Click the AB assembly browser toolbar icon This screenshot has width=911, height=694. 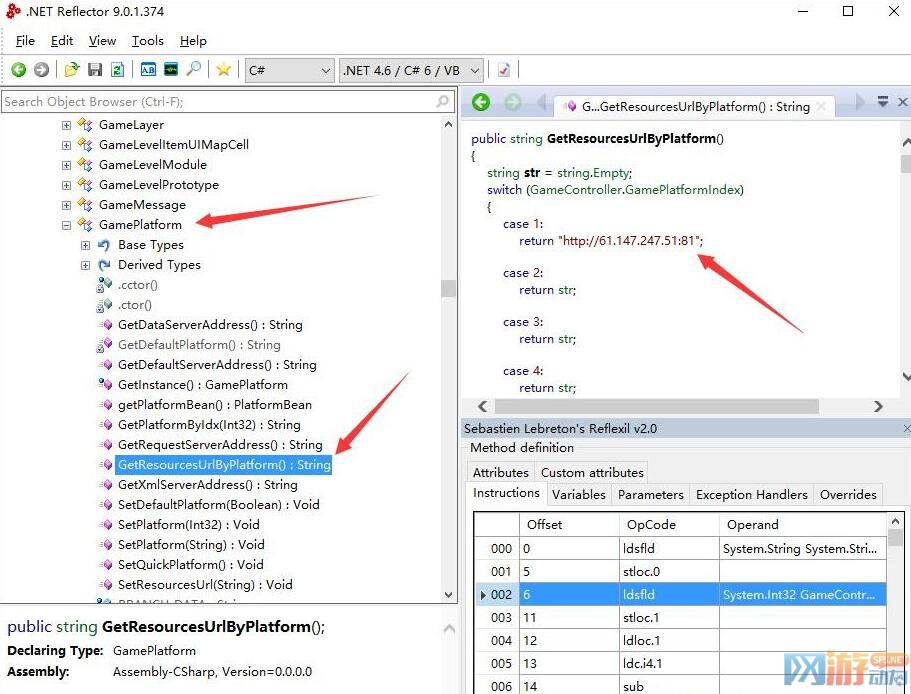[148, 70]
